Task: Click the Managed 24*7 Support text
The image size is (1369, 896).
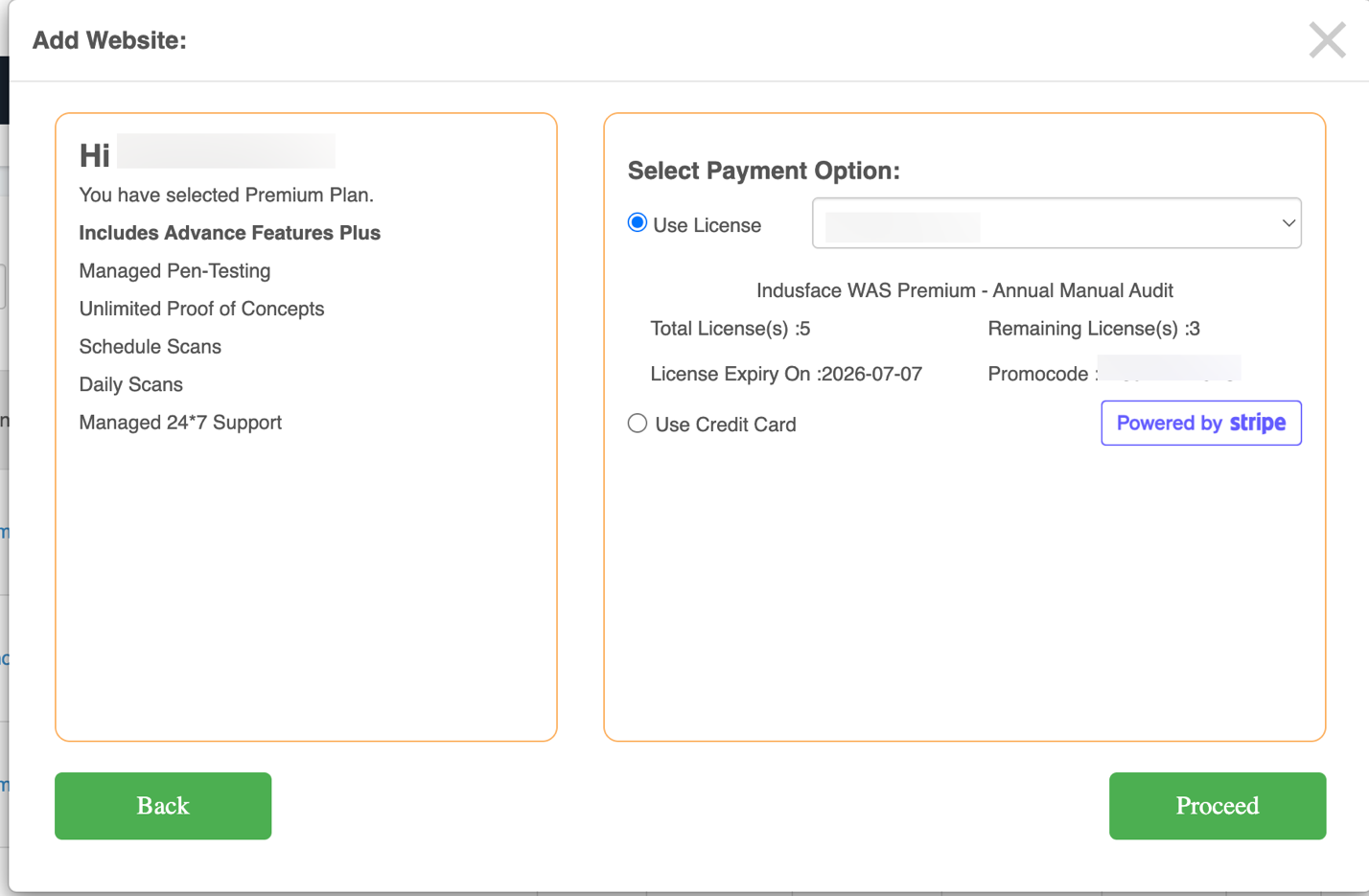Action: click(180, 423)
